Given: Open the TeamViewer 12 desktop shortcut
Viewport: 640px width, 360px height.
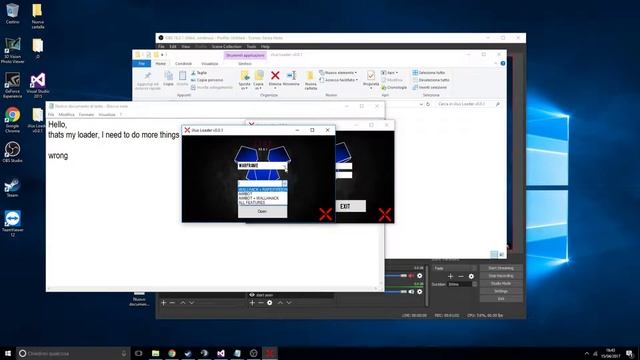Looking at the screenshot, I should 12,223.
